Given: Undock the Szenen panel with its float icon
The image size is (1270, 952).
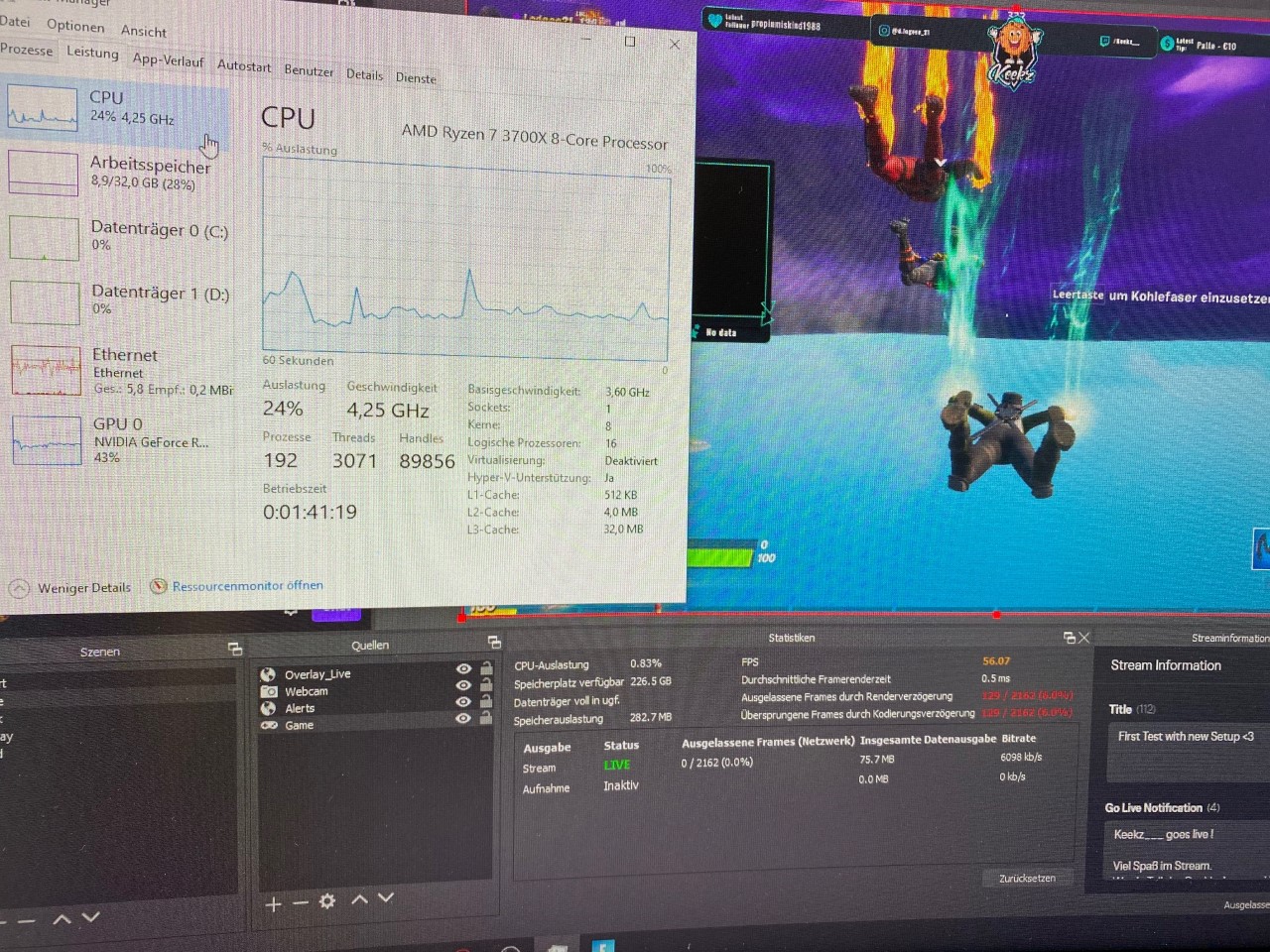Looking at the screenshot, I should point(235,649).
